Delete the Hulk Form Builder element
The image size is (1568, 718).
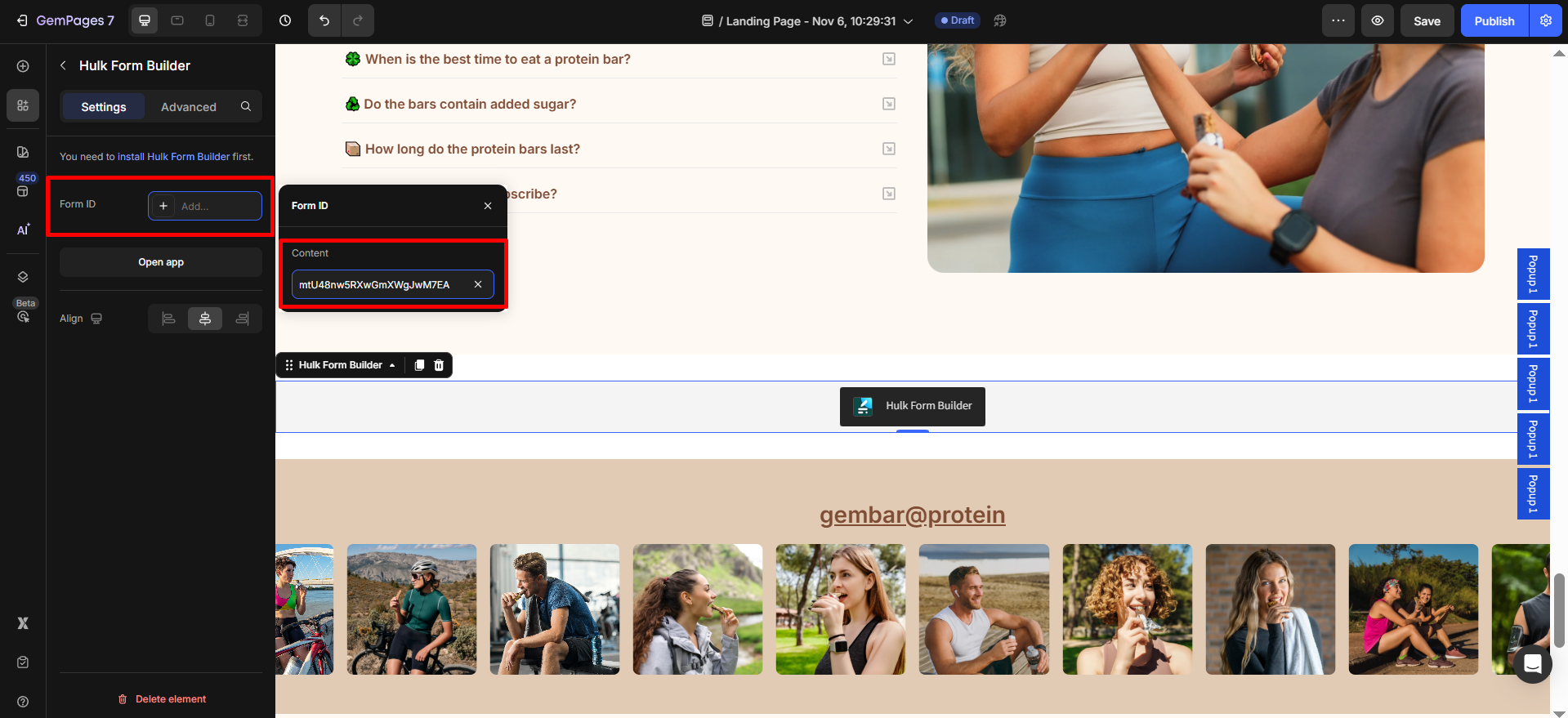point(161,699)
